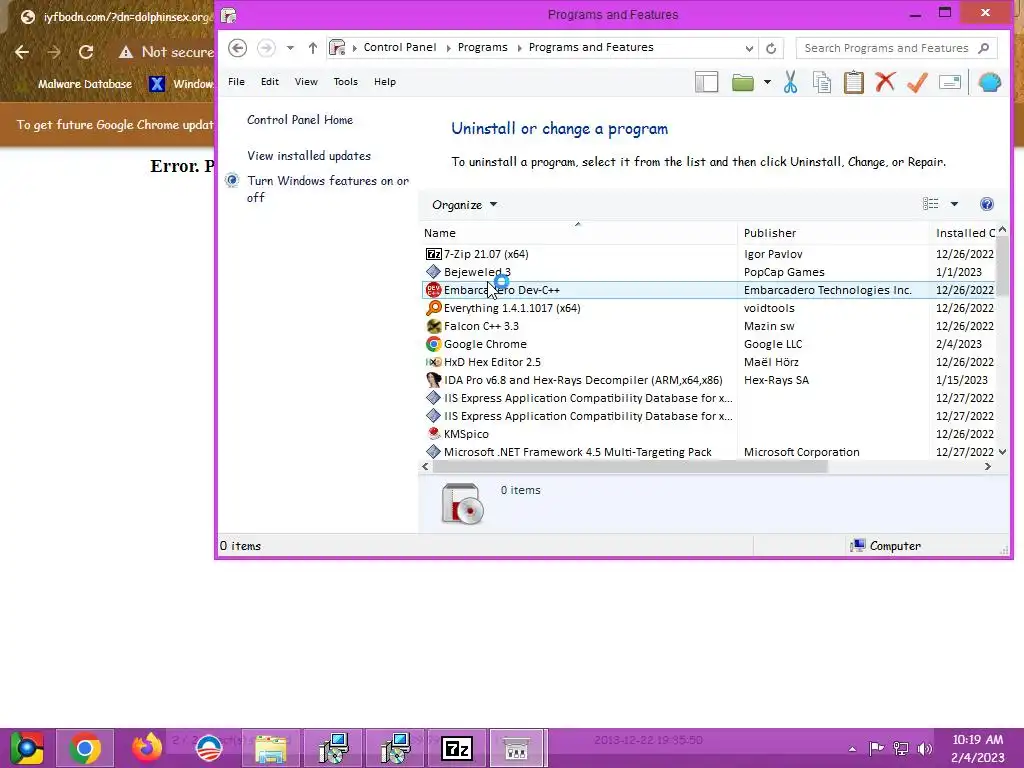1024x768 pixels.
Task: Click the horizontal scrollbar right arrow
Action: tap(987, 466)
